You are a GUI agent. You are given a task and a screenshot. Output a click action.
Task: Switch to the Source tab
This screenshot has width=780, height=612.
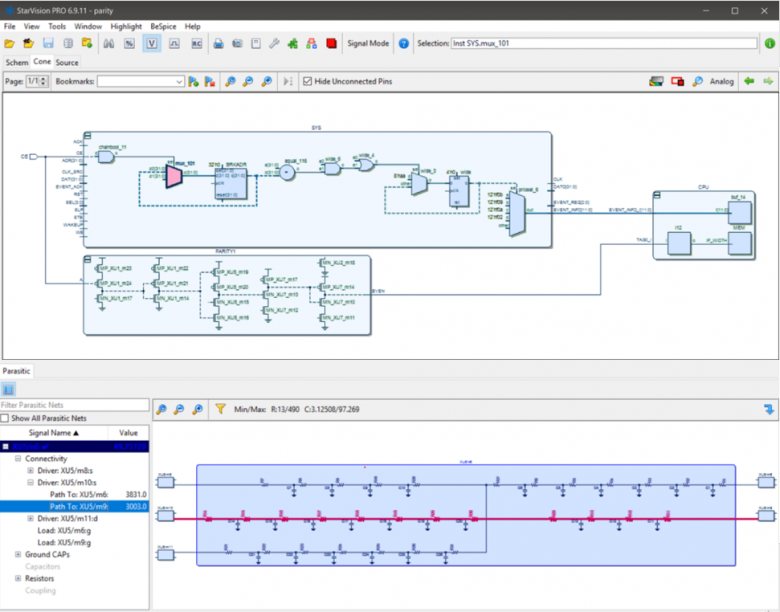pyautogui.click(x=67, y=63)
